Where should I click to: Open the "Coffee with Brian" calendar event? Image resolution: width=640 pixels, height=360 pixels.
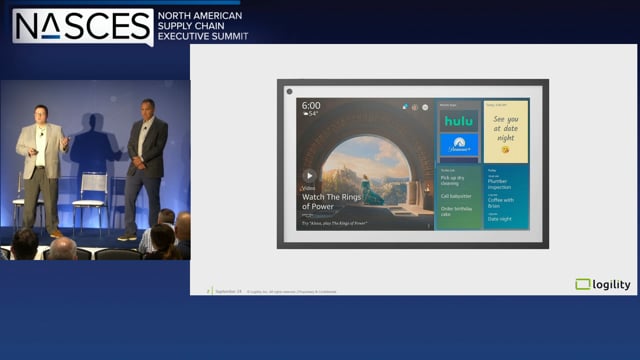[x=500, y=203]
